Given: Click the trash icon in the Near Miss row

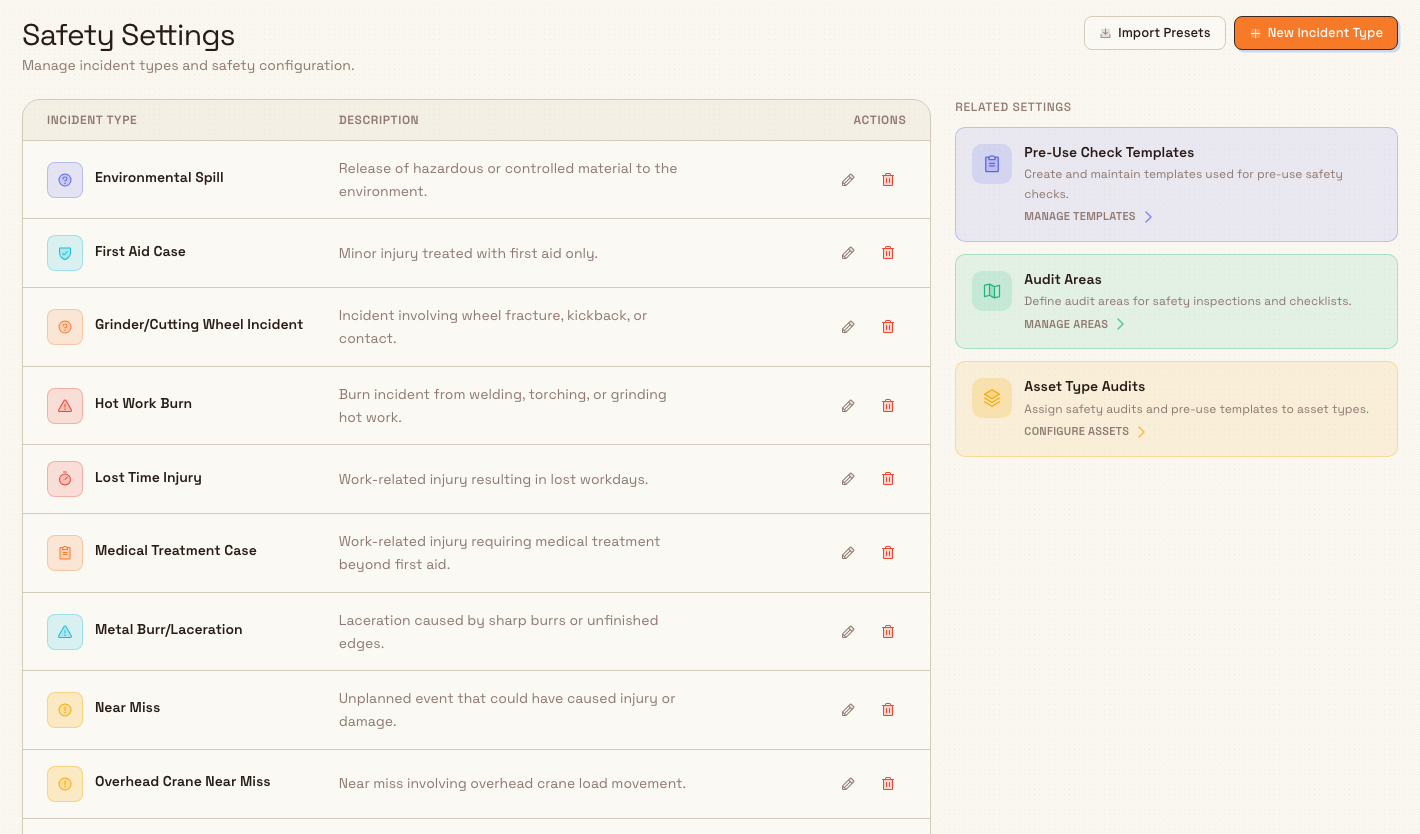Looking at the screenshot, I should coord(888,710).
